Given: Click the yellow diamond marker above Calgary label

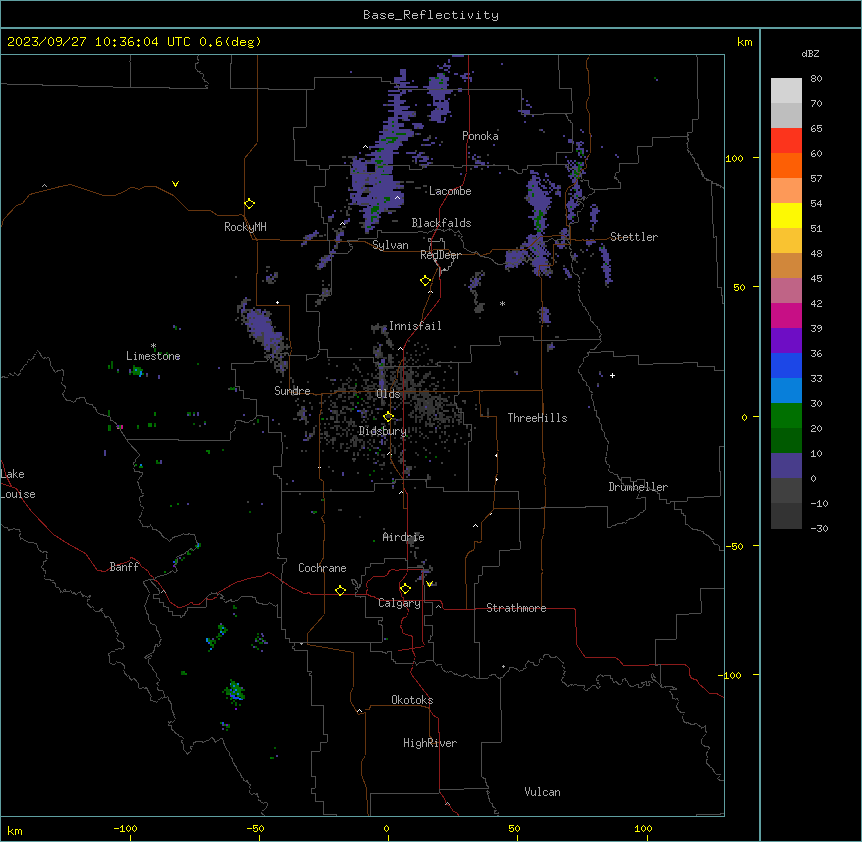Looking at the screenshot, I should [405, 589].
